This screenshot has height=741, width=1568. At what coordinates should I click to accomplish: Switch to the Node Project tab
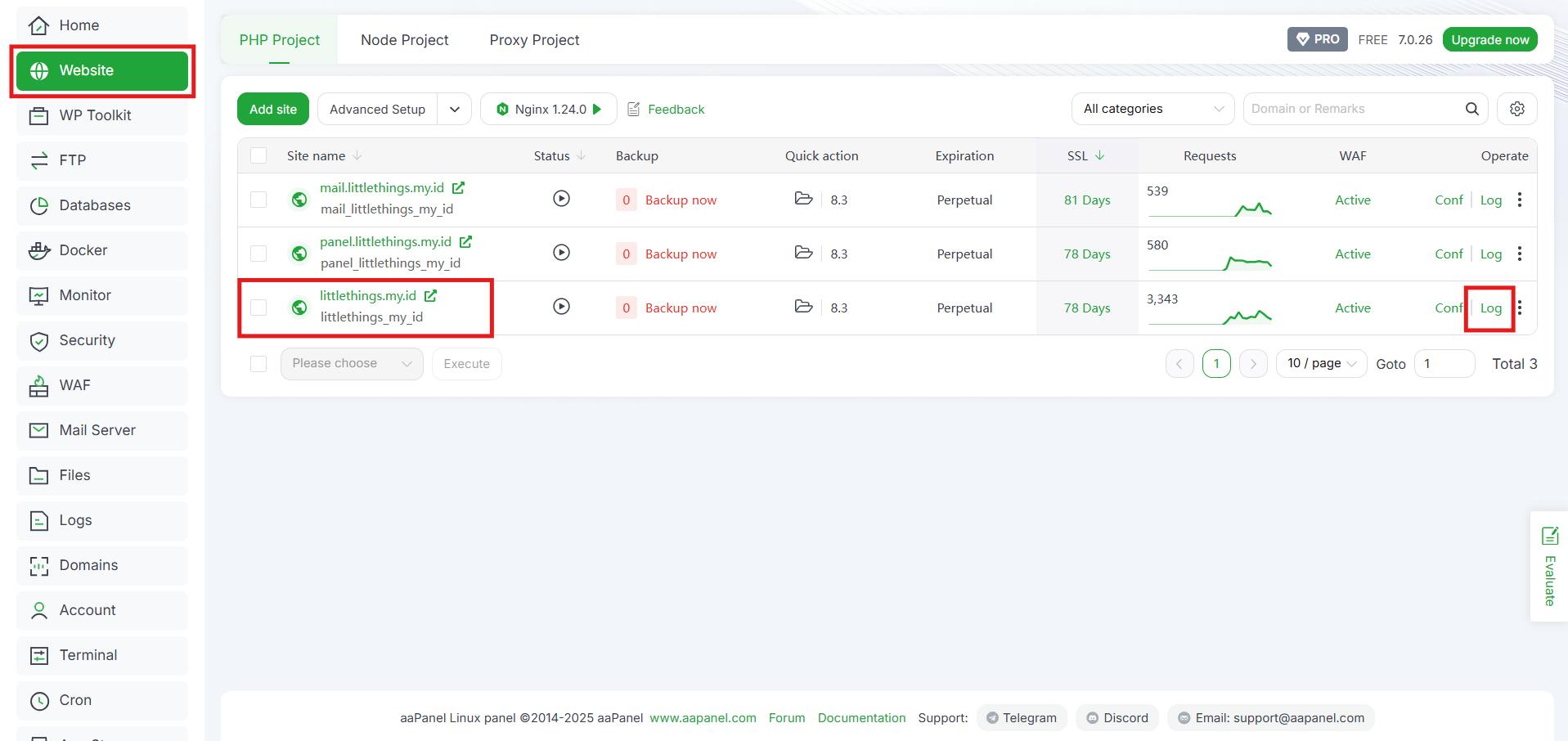pyautogui.click(x=404, y=40)
